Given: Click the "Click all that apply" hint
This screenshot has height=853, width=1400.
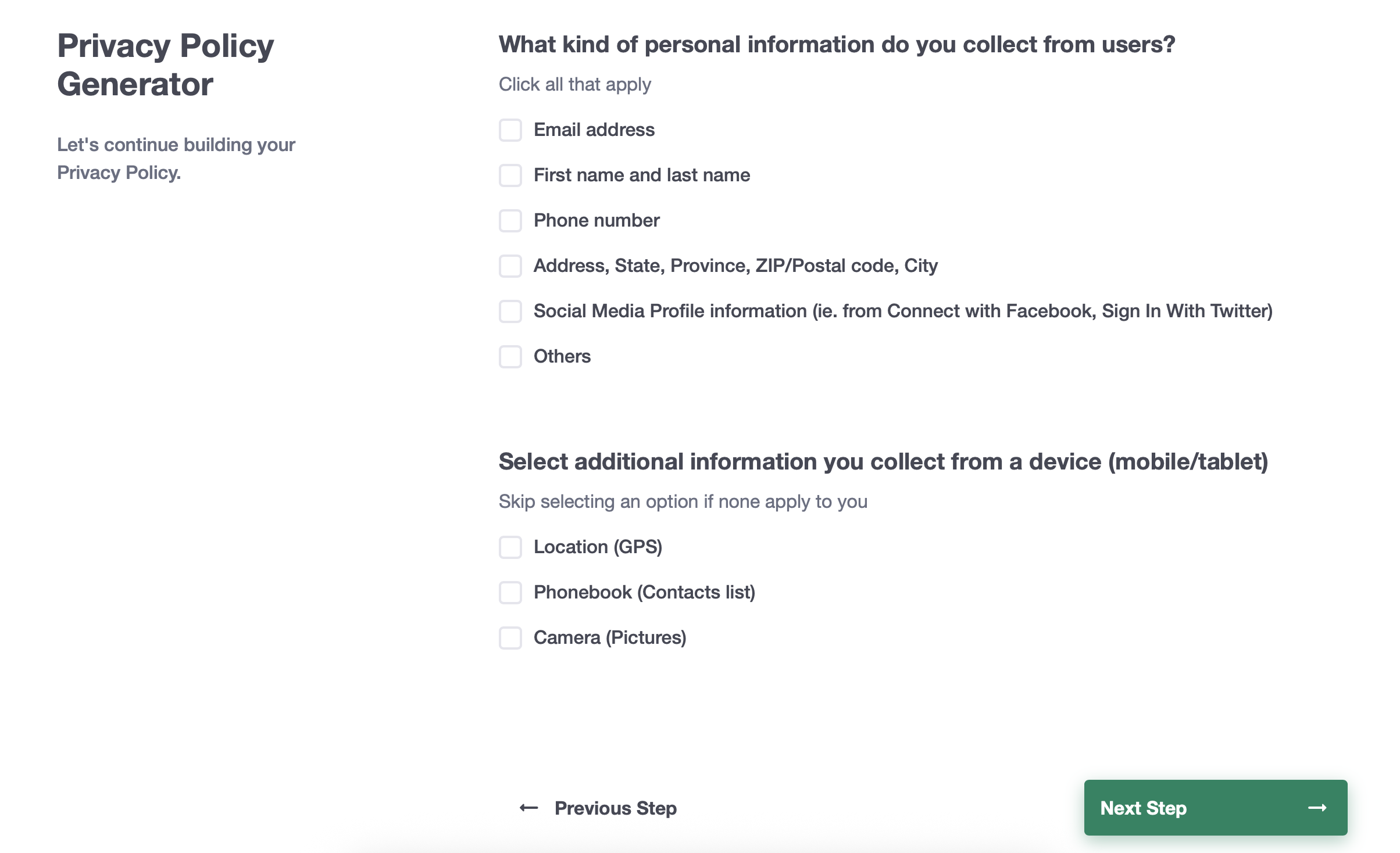Looking at the screenshot, I should (574, 85).
